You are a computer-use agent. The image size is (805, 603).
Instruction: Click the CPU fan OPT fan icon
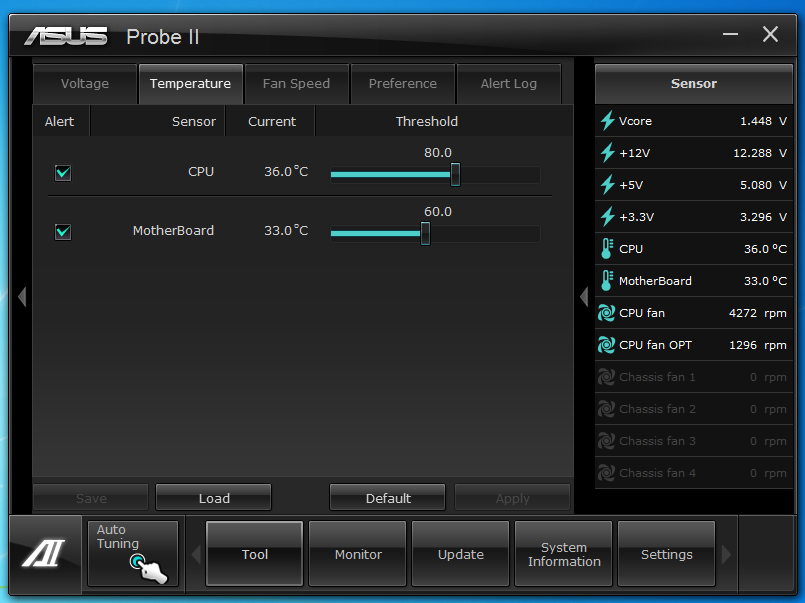click(606, 345)
